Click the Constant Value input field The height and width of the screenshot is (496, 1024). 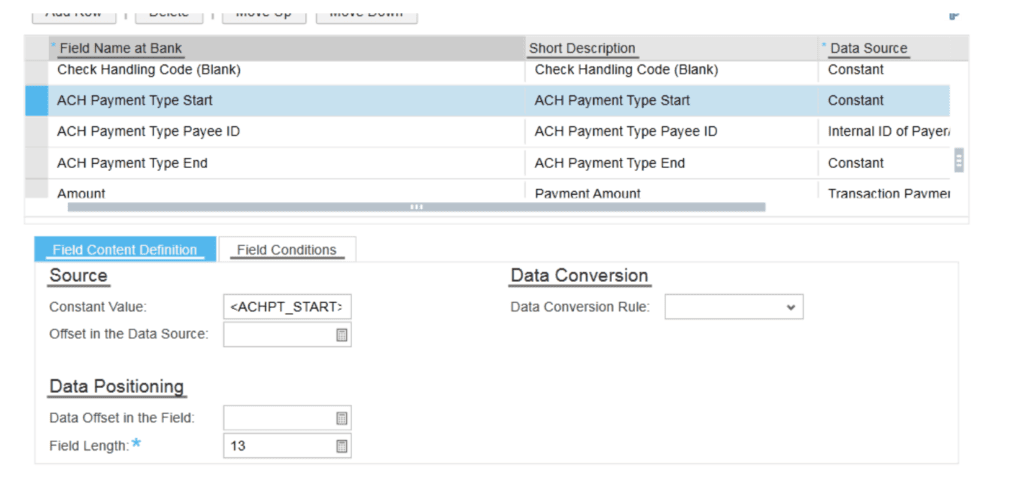287,307
